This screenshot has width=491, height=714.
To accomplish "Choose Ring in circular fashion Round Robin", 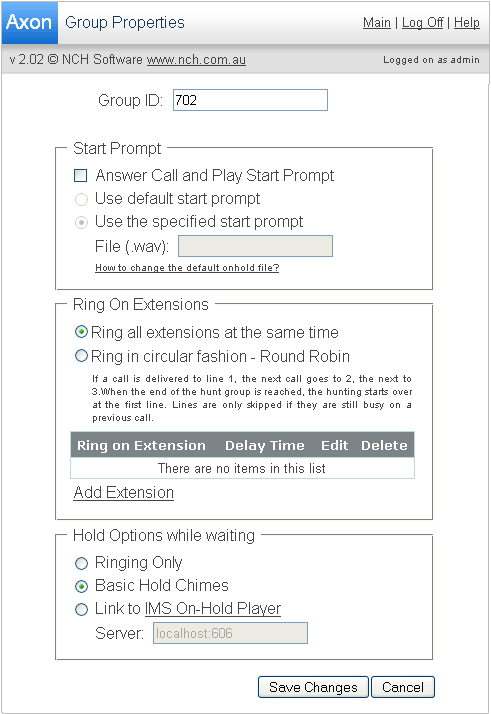I will click(81, 356).
